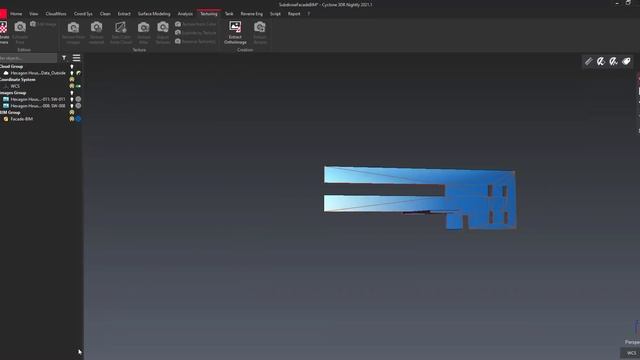Open the Extract ribbon tab
This screenshot has height=360, width=640.
click(124, 13)
